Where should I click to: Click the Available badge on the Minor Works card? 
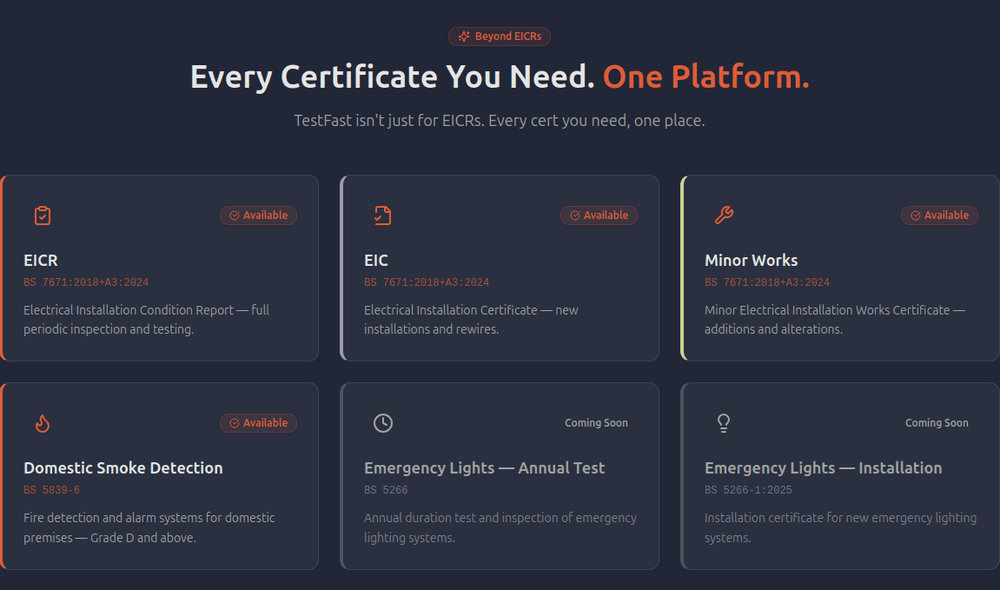(x=939, y=216)
